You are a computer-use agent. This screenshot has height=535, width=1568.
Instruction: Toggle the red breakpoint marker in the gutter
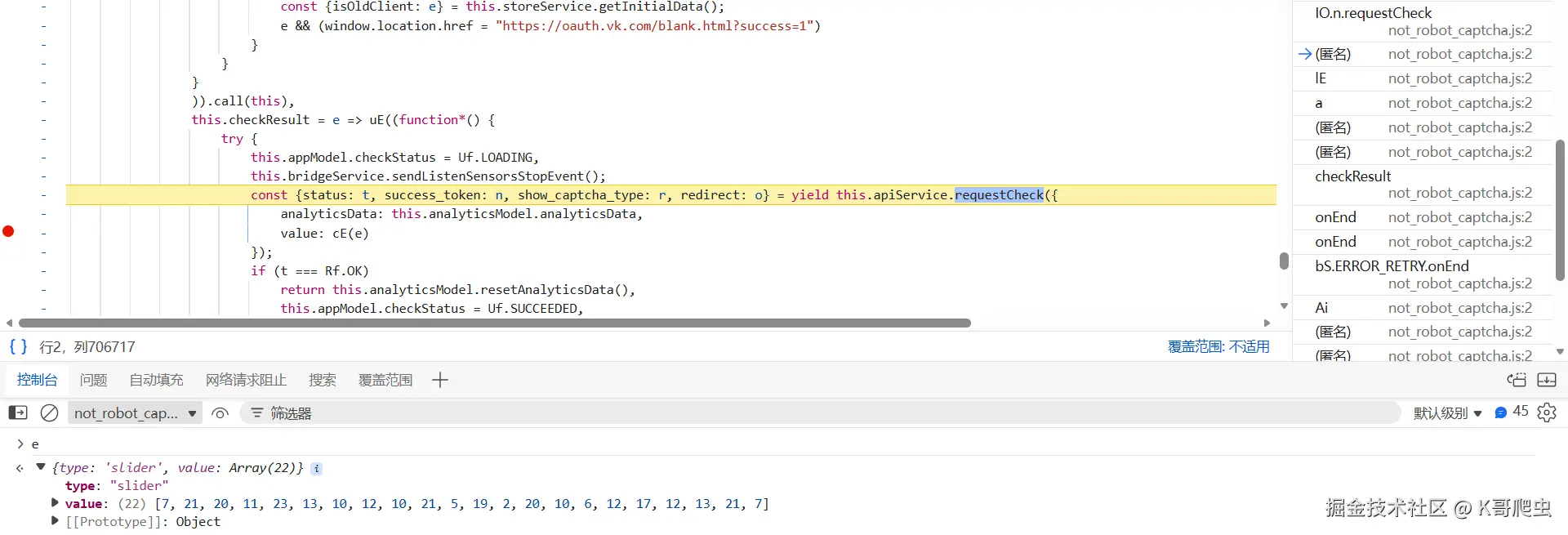(x=8, y=231)
